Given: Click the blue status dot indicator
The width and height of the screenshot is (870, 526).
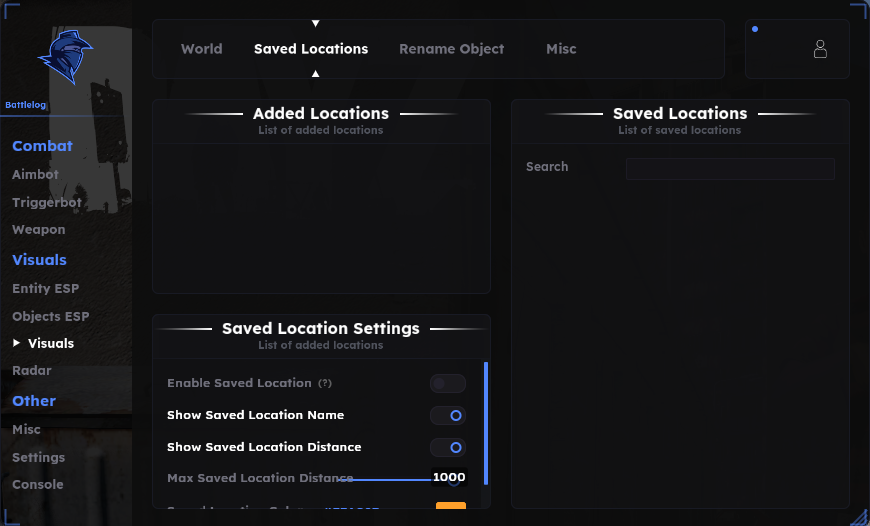Looking at the screenshot, I should 755,29.
